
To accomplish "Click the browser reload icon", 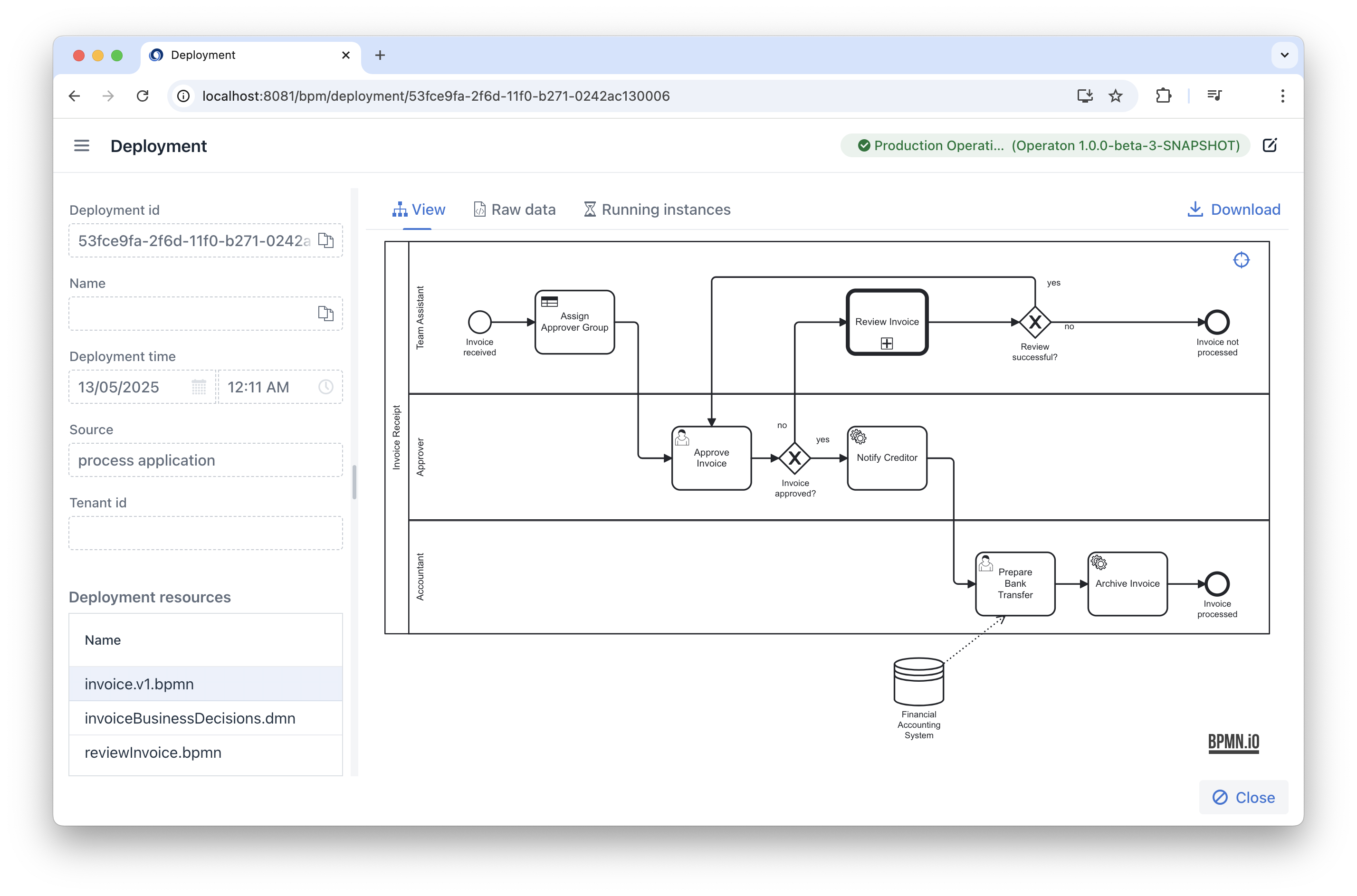I will (143, 96).
